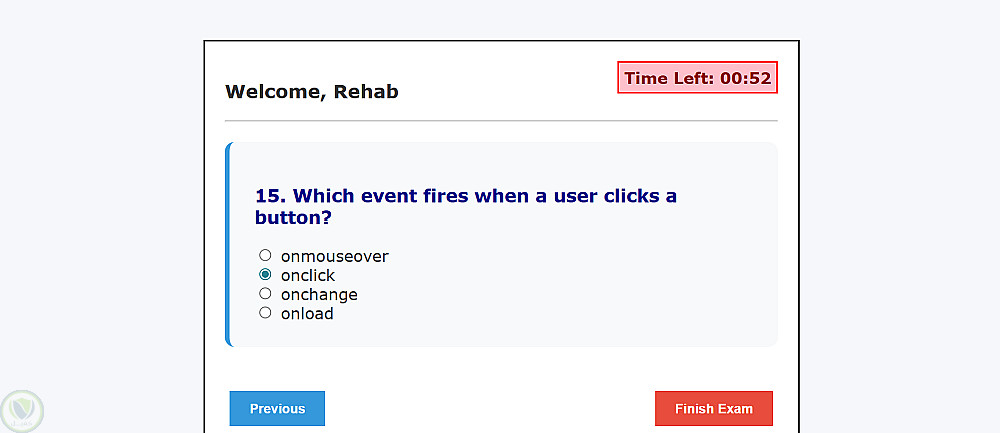The image size is (1000, 433).
Task: Click the word "button?" in the question
Action: click(x=293, y=217)
